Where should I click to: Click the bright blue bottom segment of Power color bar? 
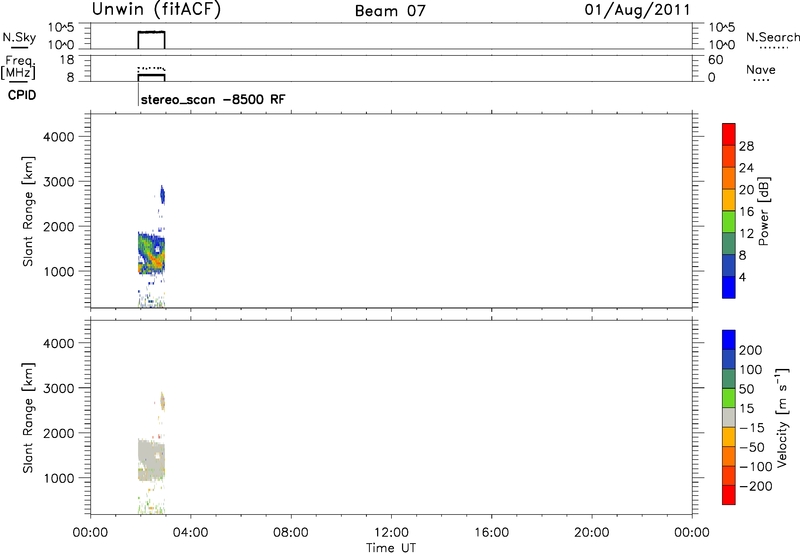click(x=729, y=287)
